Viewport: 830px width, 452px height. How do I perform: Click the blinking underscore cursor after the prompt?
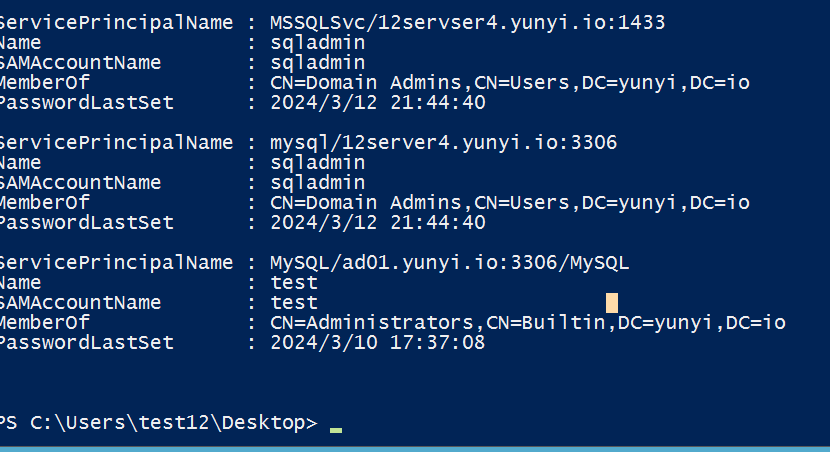pos(336,429)
